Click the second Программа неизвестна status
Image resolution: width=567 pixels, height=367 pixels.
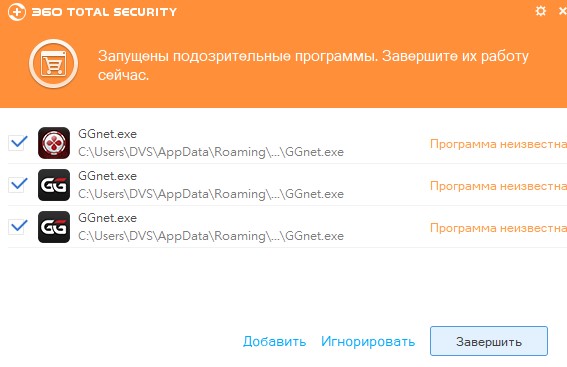coord(498,186)
